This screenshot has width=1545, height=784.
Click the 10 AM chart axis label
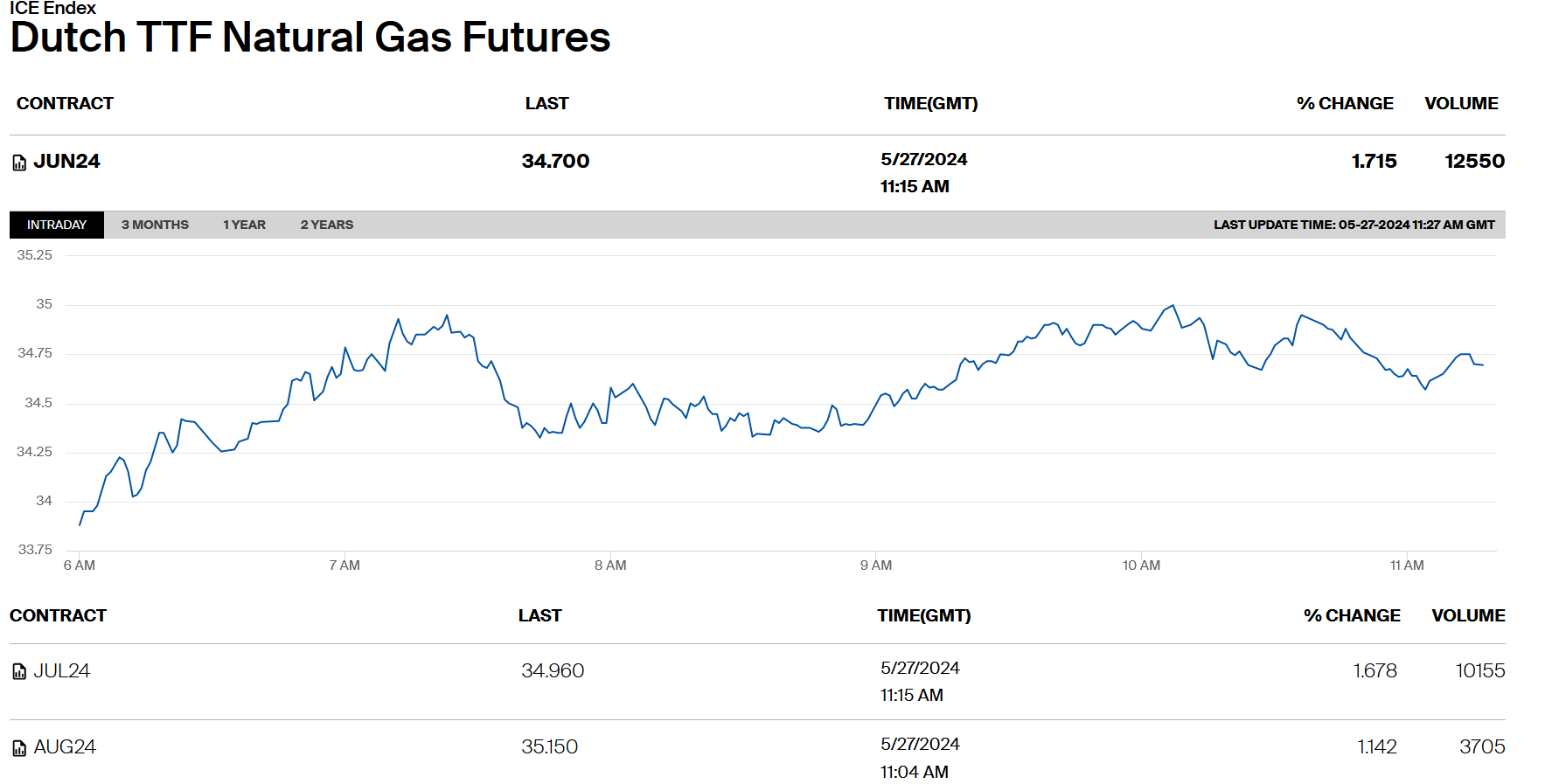[x=1141, y=565]
